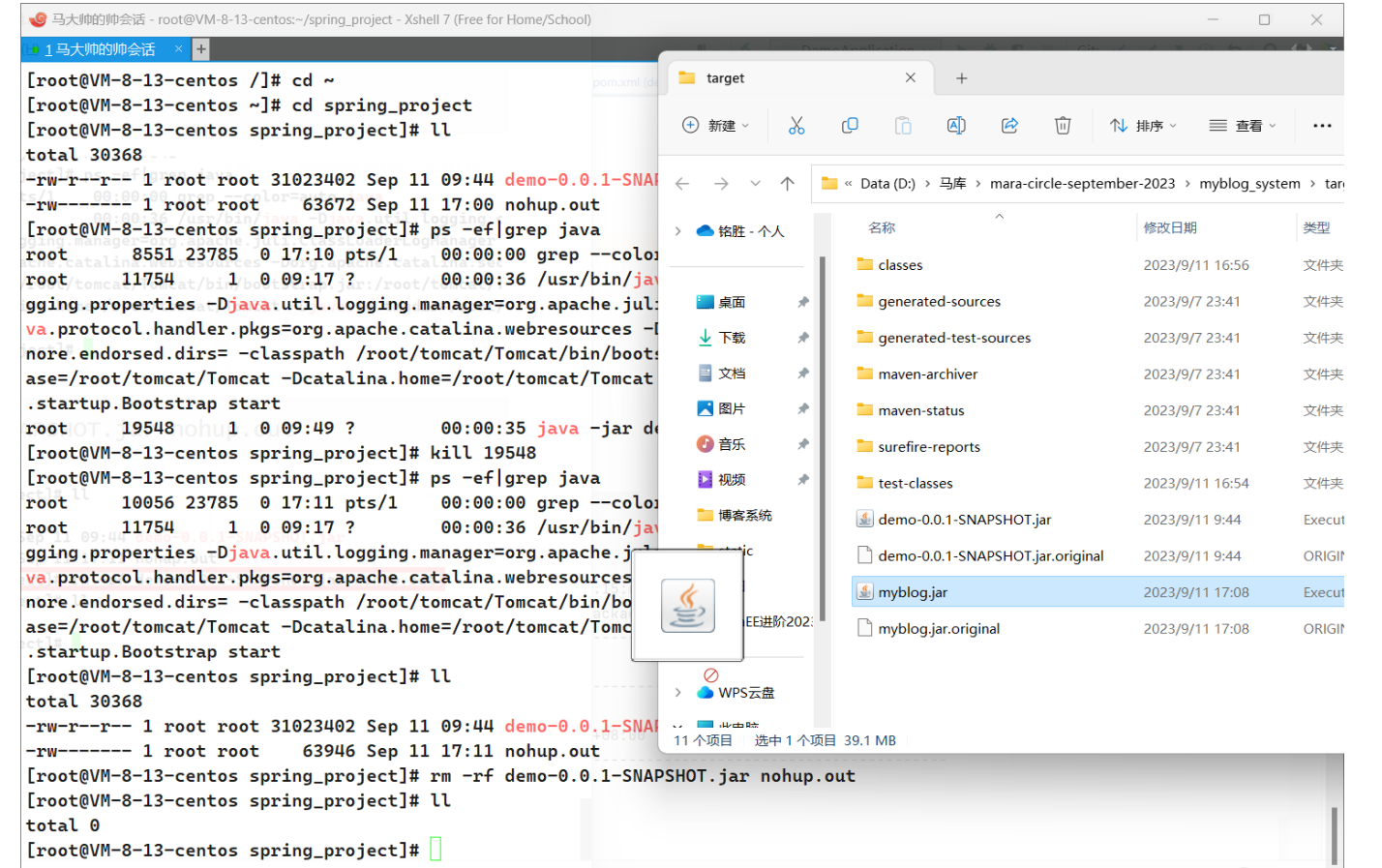1382x868 pixels.
Task: Click the Rename icon in Explorer toolbar
Action: point(956,126)
